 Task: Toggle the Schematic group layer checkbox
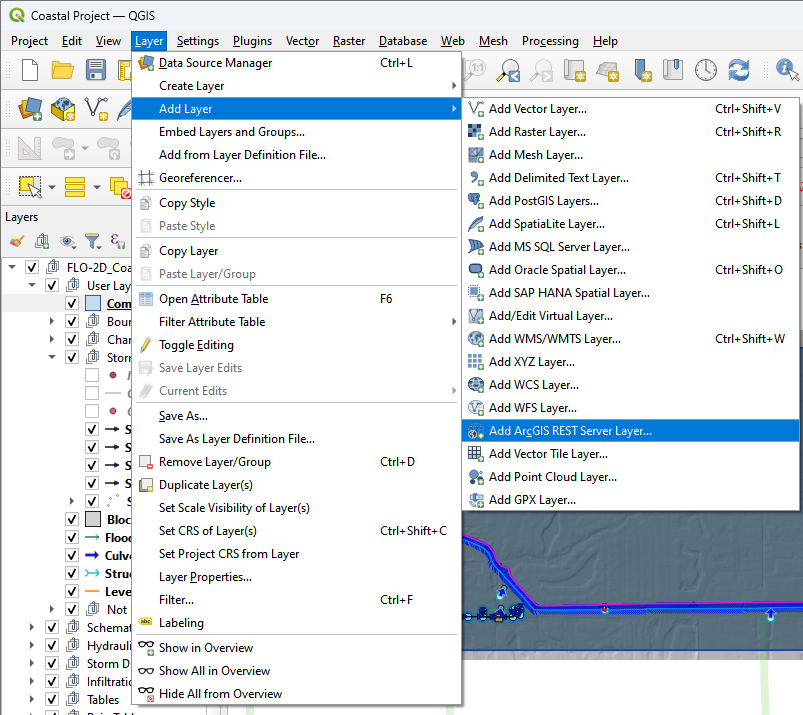[52, 628]
